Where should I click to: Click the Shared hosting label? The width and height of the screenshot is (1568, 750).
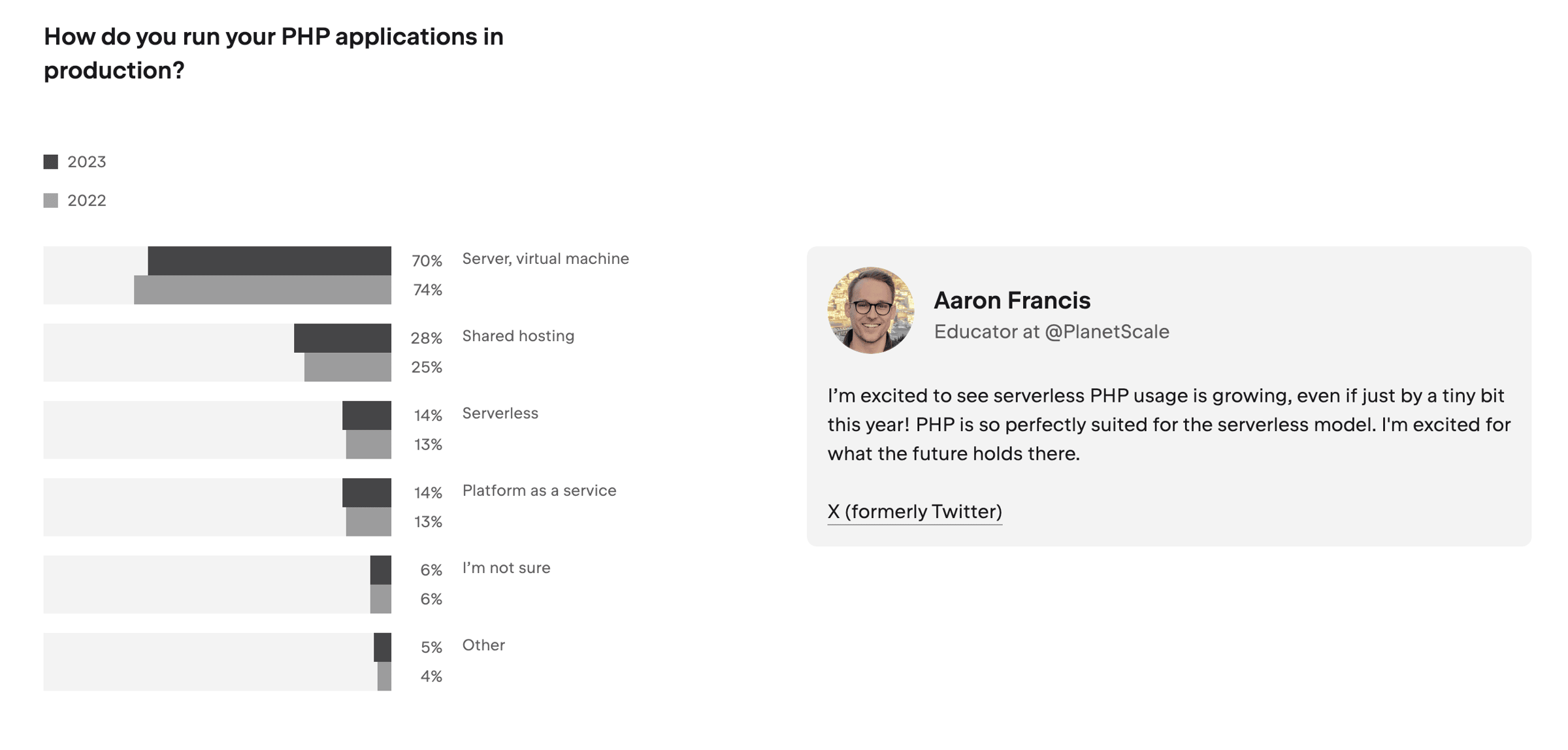518,336
